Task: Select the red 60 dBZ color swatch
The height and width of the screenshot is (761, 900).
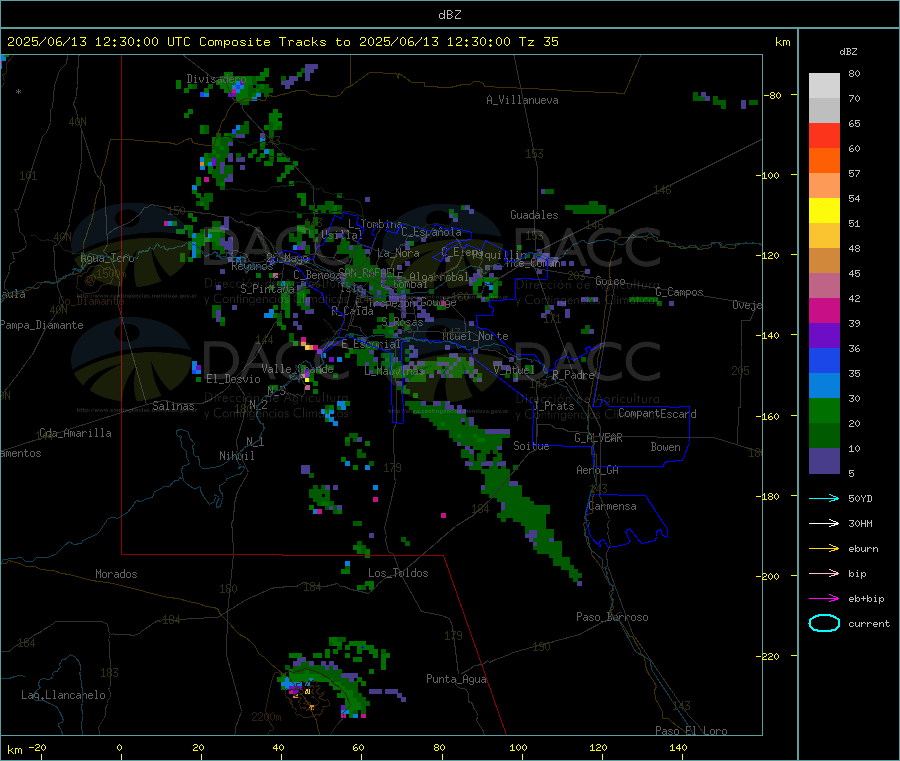Action: (824, 135)
